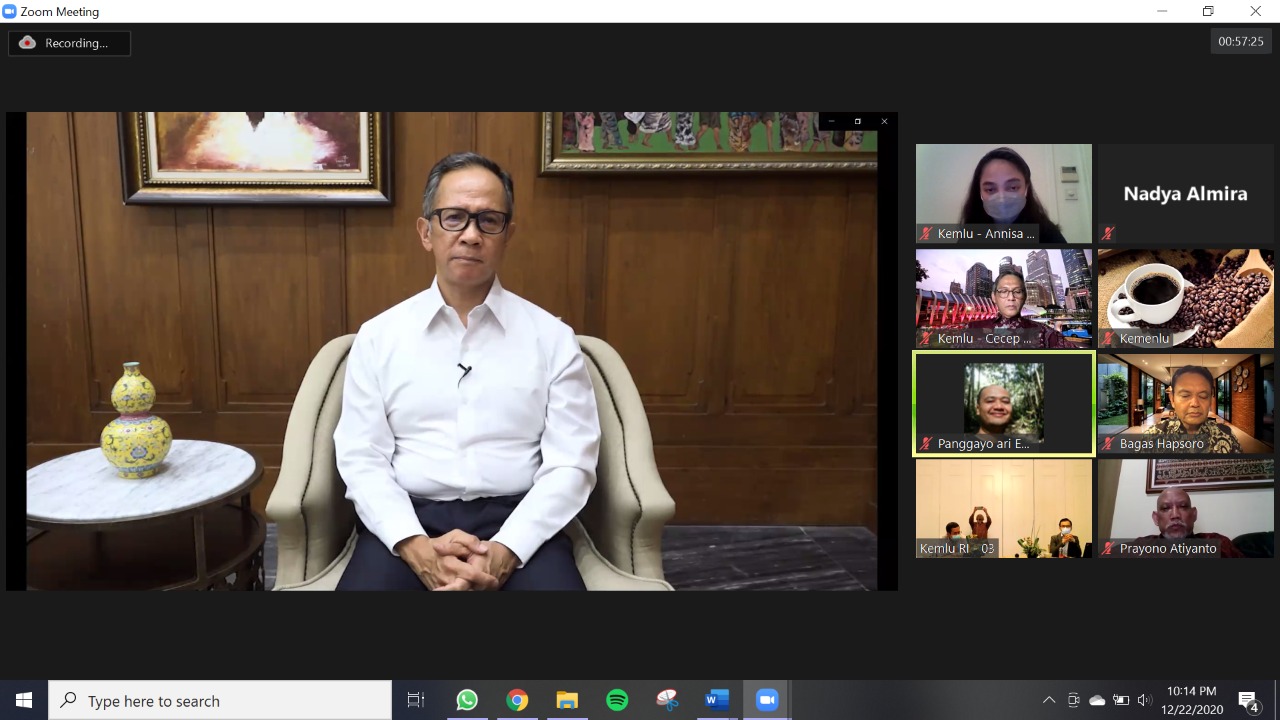Viewport: 1280px width, 720px height.
Task: Open File Explorer from the taskbar
Action: (x=567, y=700)
